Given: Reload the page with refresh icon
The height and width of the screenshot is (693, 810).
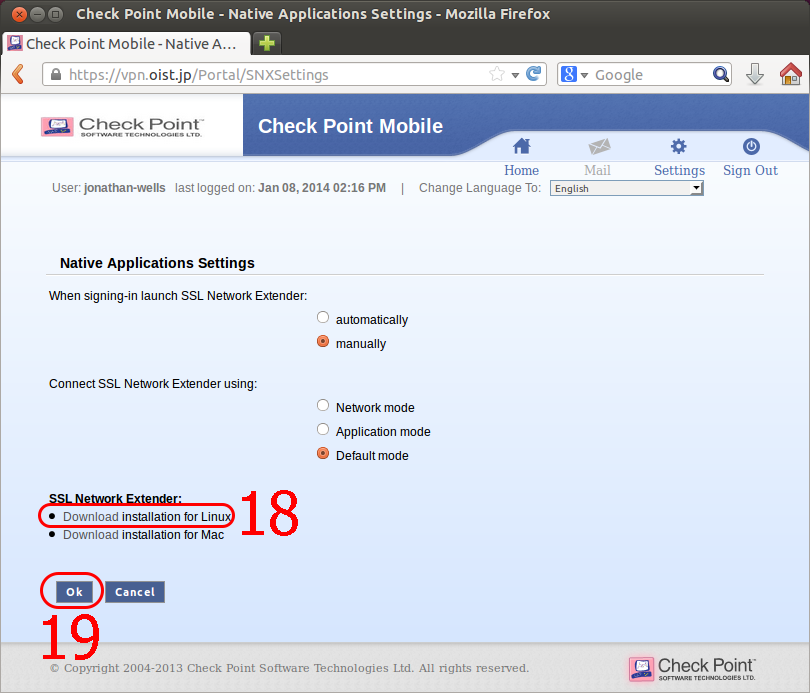Looking at the screenshot, I should [534, 74].
